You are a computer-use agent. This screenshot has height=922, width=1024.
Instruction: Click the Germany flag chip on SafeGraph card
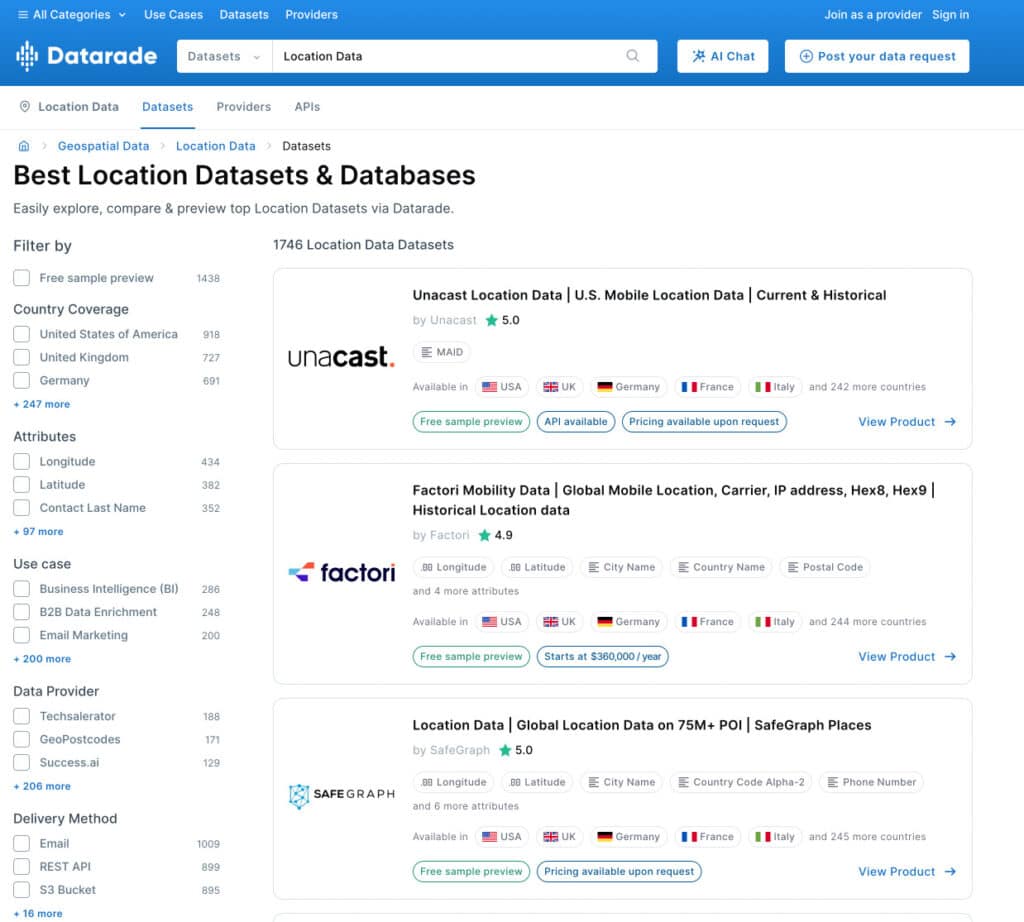pos(629,837)
